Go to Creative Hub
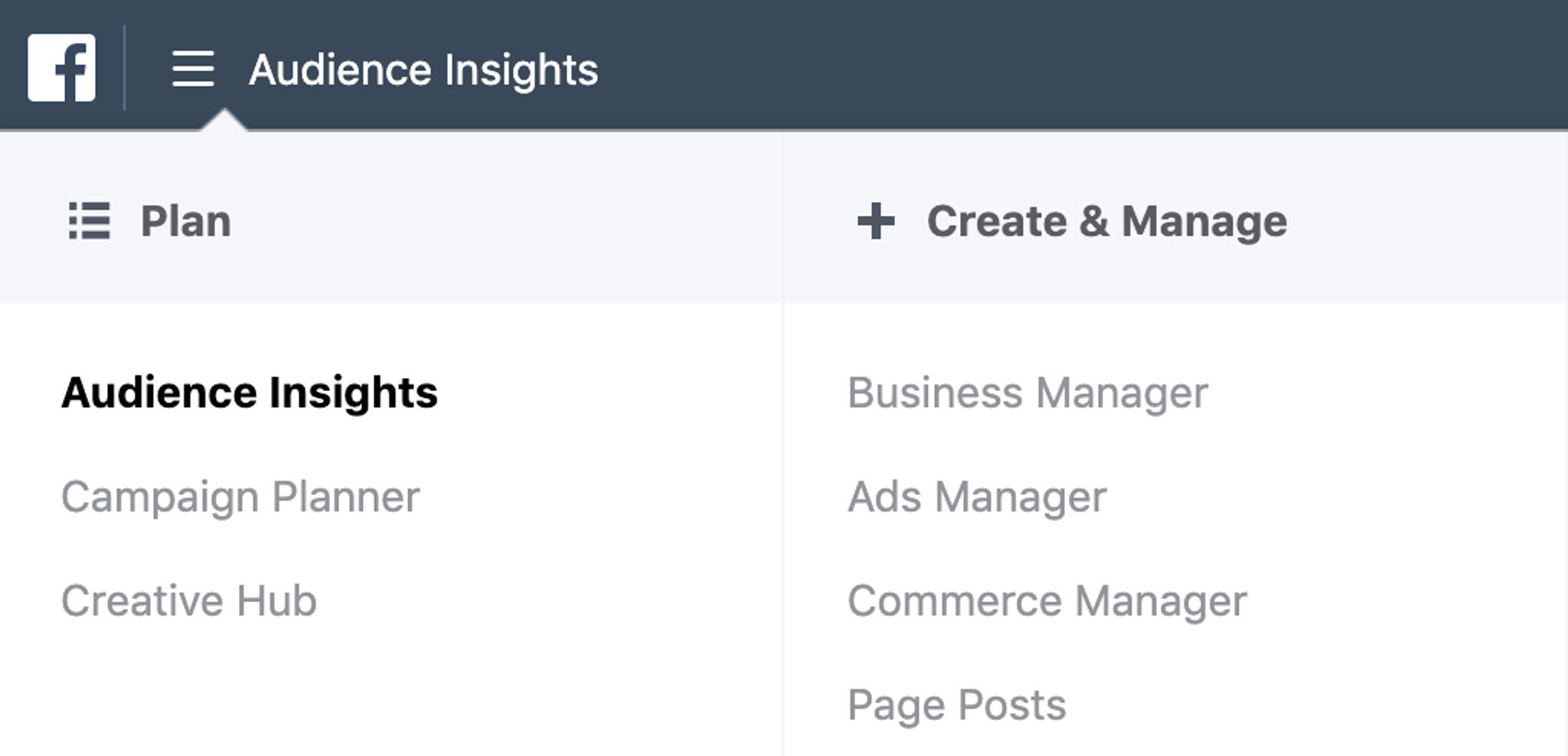Image resolution: width=1568 pixels, height=756 pixels. [189, 601]
